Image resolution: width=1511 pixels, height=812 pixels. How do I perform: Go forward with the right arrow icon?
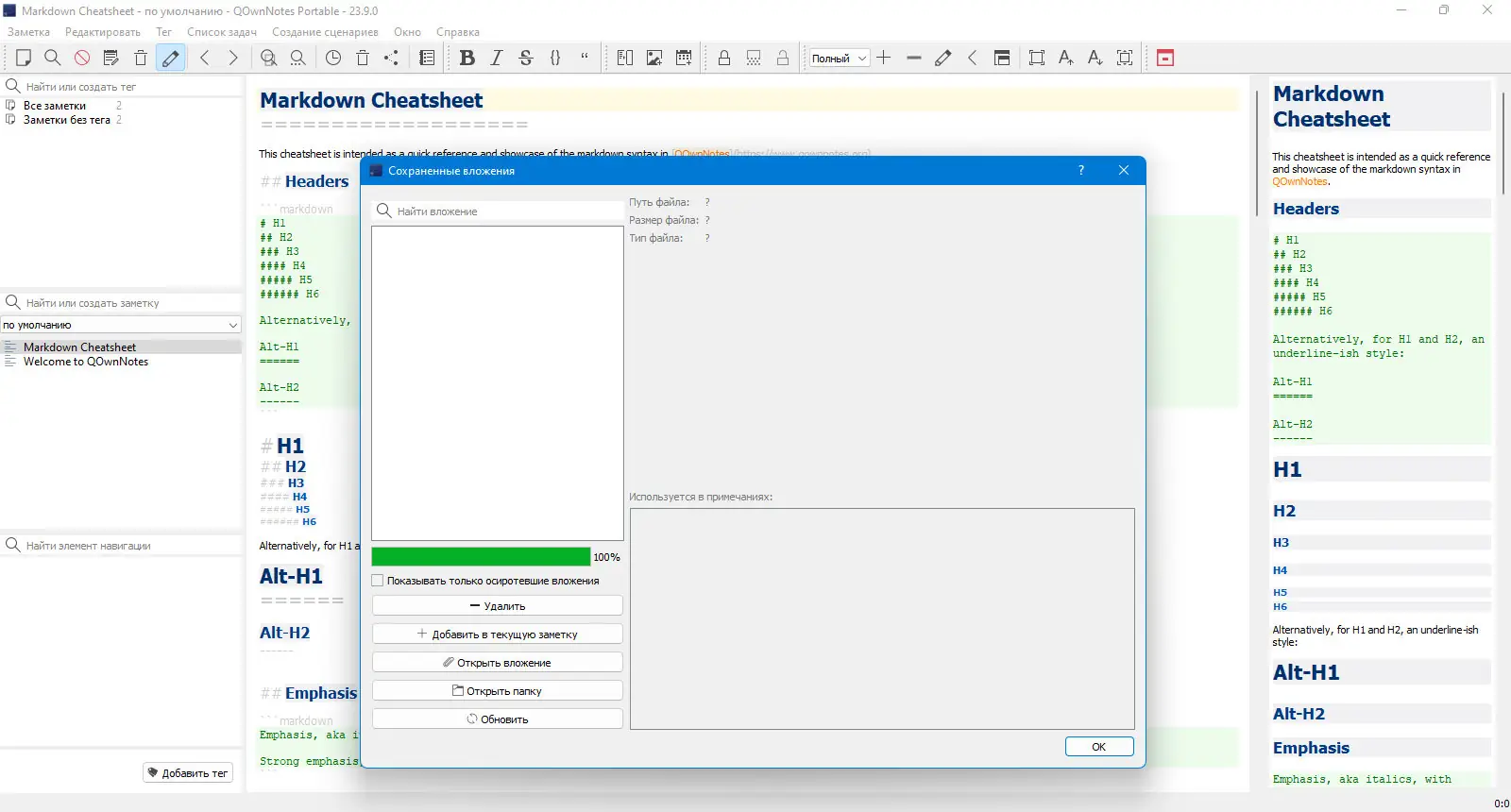click(233, 58)
